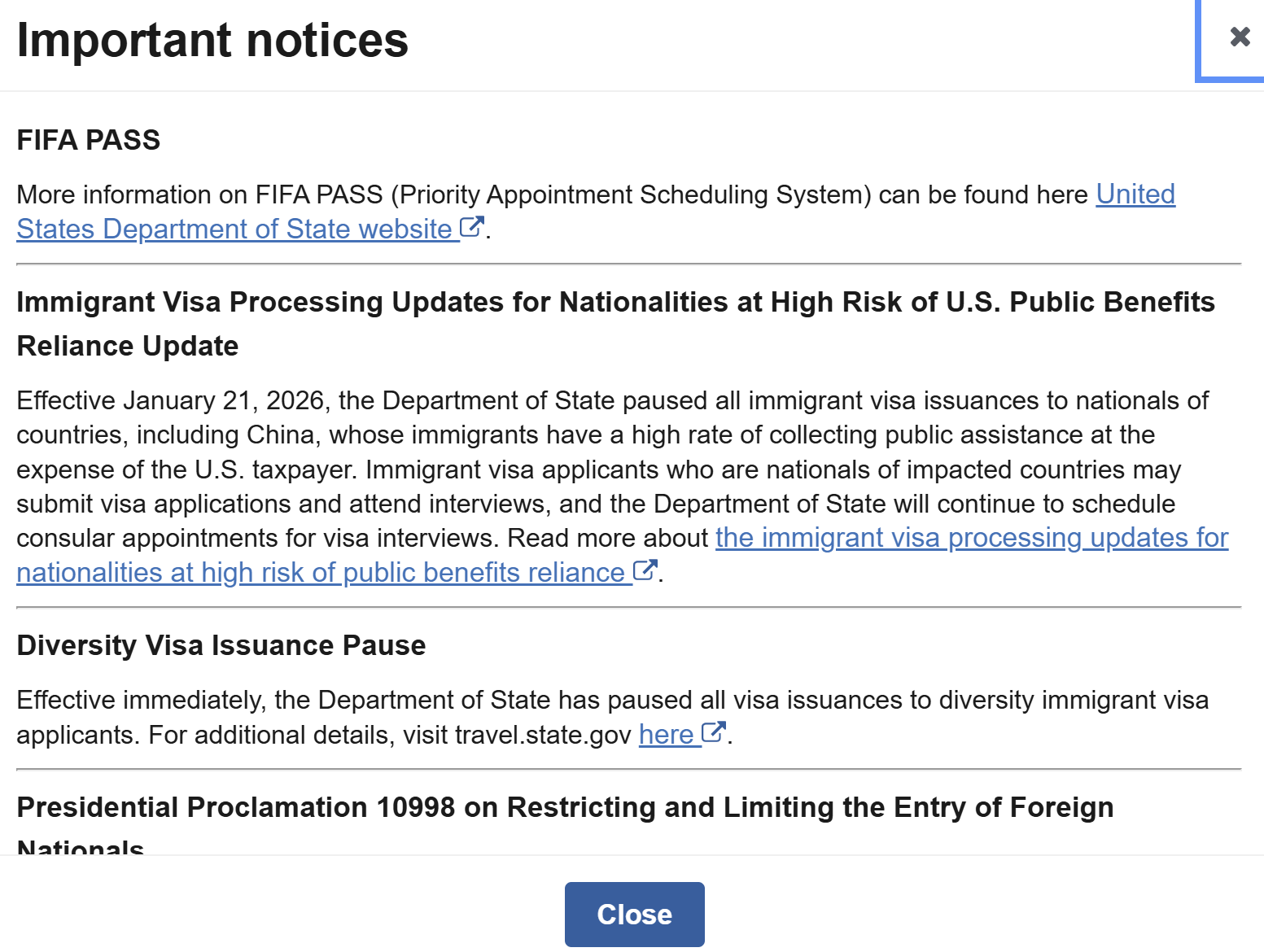Screen dimensions: 1264x952
Task: Click the "travel.state.gov" text
Action: click(543, 735)
